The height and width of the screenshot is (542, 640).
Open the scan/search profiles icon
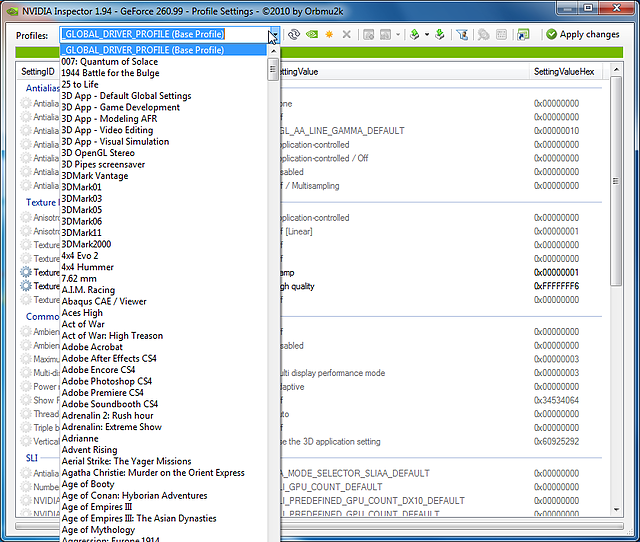[x=484, y=35]
